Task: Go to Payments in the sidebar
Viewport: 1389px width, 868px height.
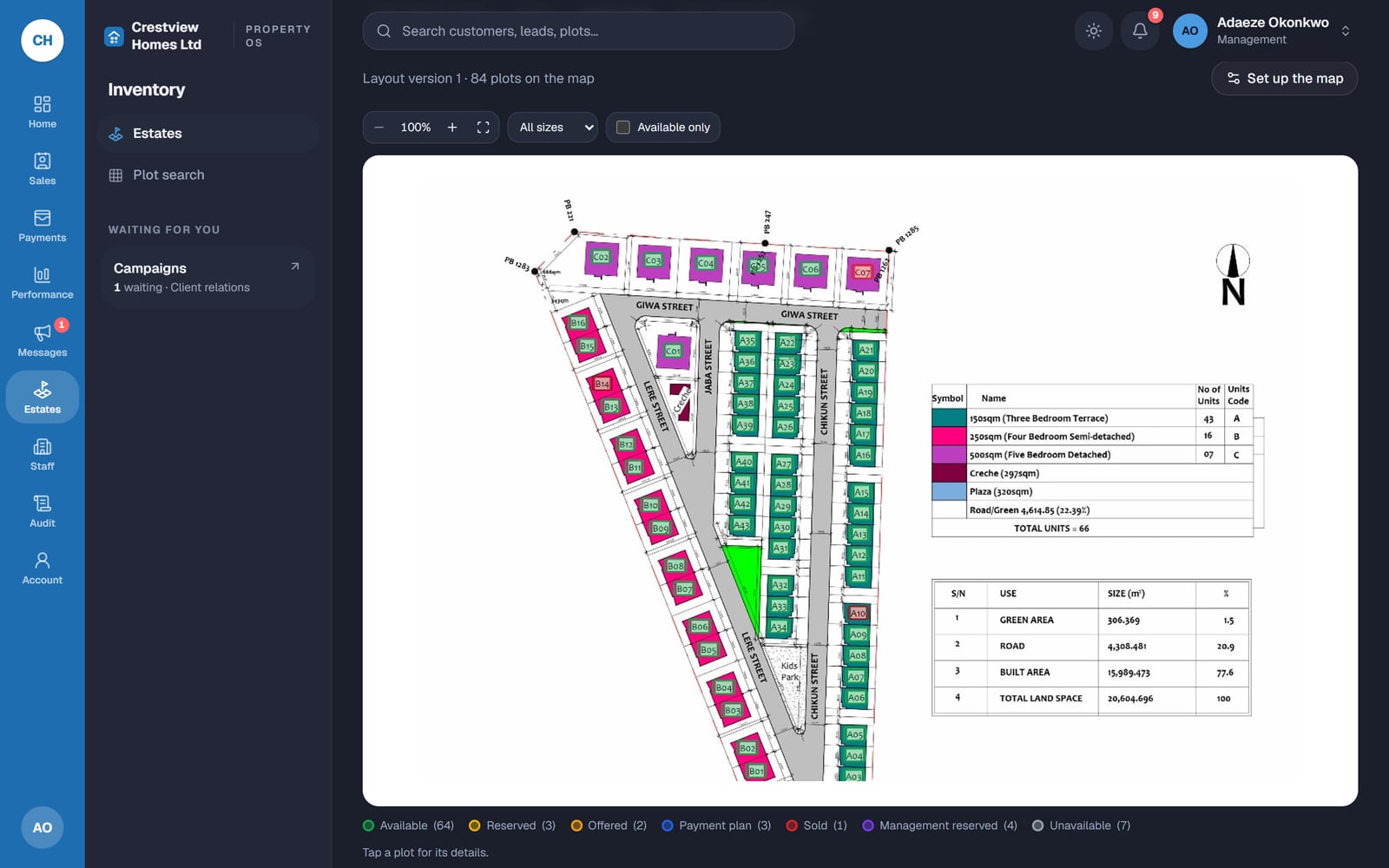Action: tap(42, 226)
